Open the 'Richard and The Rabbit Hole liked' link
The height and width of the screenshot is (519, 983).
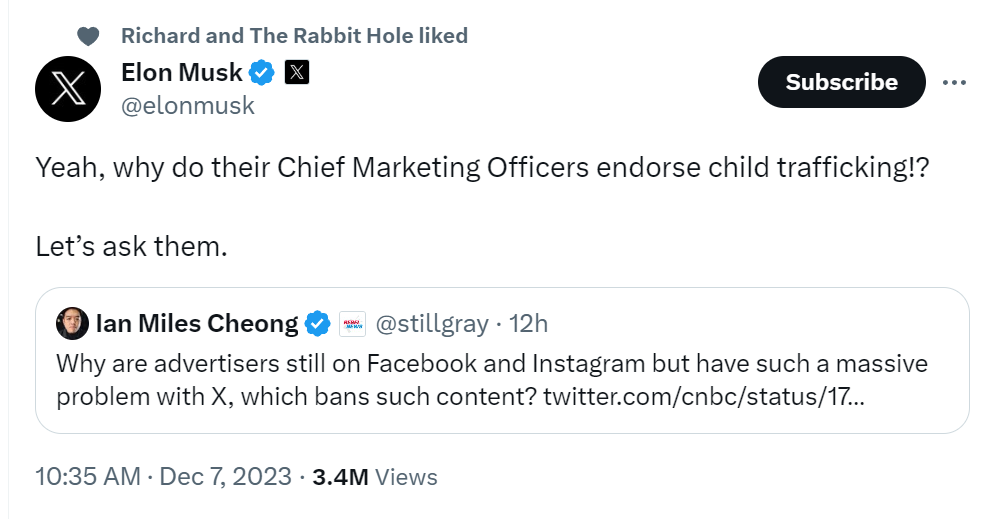pos(295,36)
